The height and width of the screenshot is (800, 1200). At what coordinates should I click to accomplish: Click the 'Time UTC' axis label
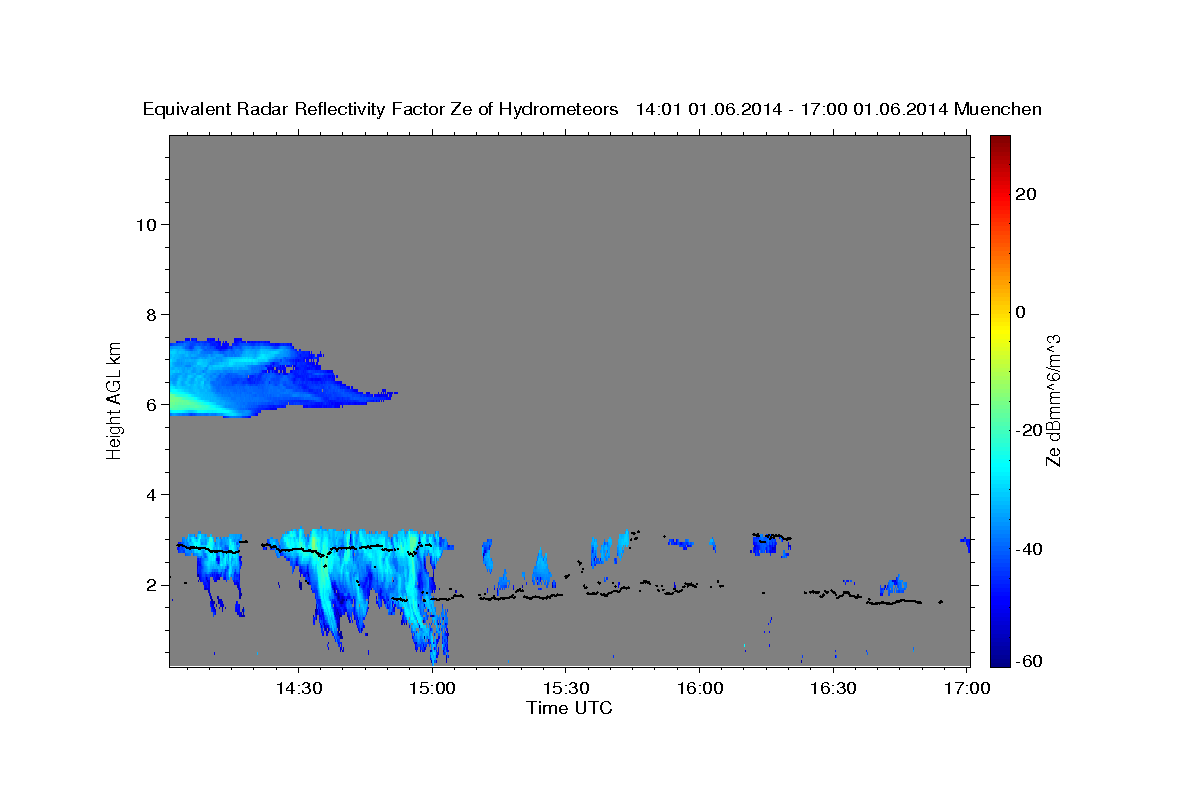point(569,708)
